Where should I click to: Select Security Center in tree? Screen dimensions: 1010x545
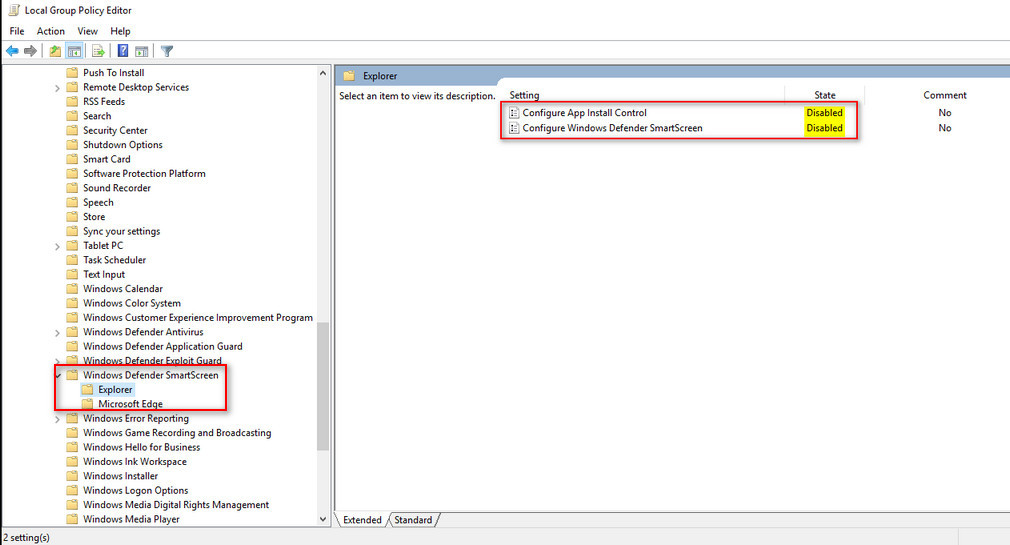115,130
